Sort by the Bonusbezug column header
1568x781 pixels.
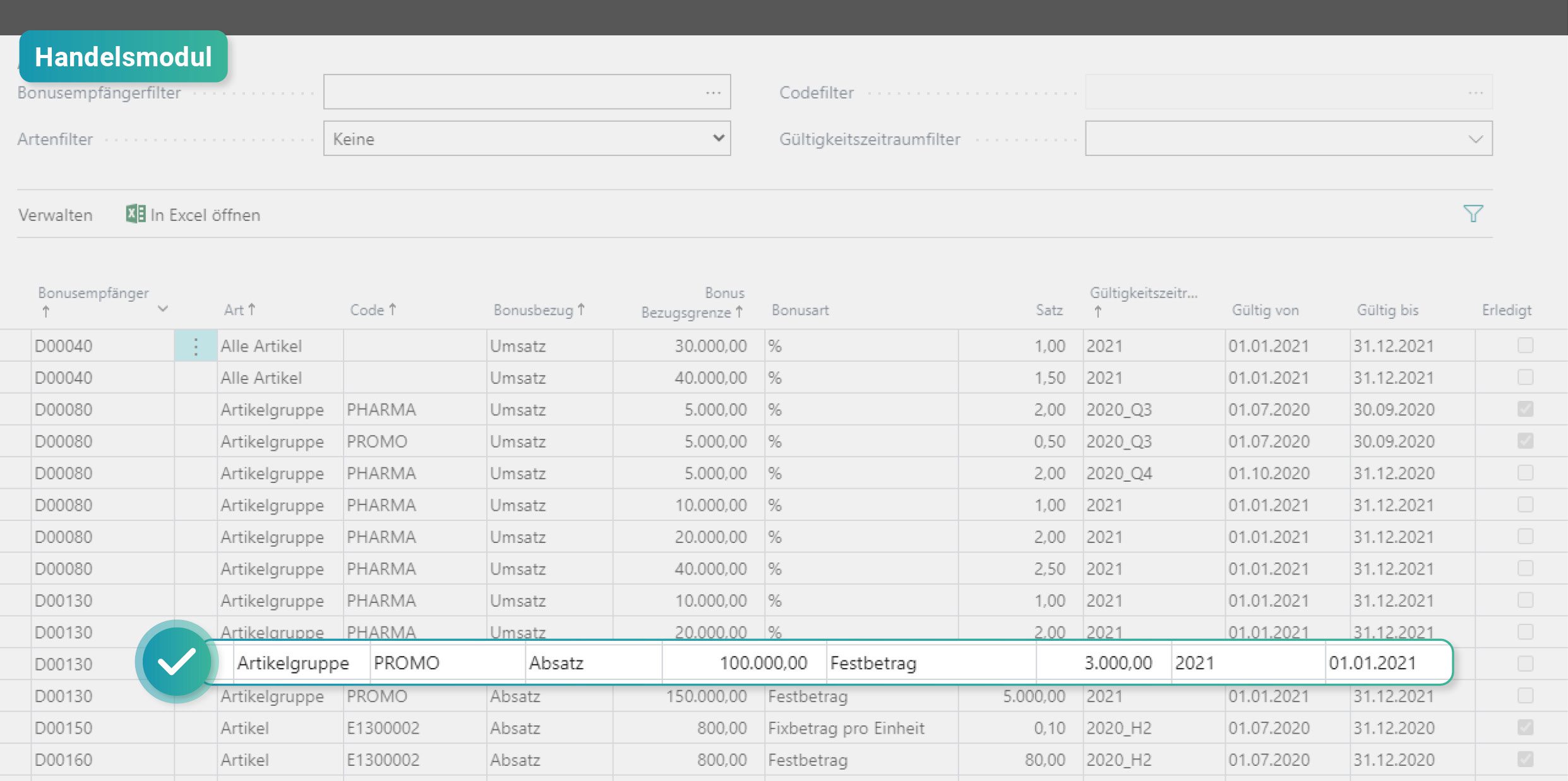(539, 310)
